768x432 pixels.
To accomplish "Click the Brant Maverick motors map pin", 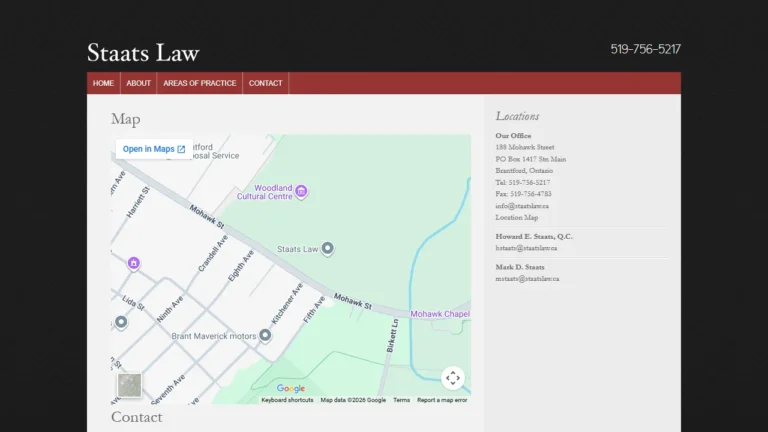I will click(x=265, y=335).
